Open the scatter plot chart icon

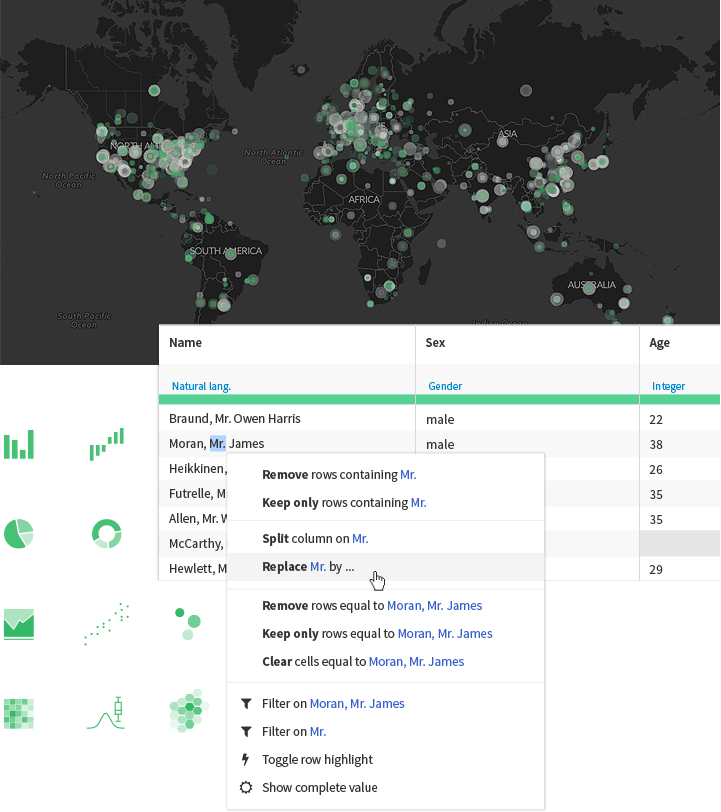pos(105,624)
